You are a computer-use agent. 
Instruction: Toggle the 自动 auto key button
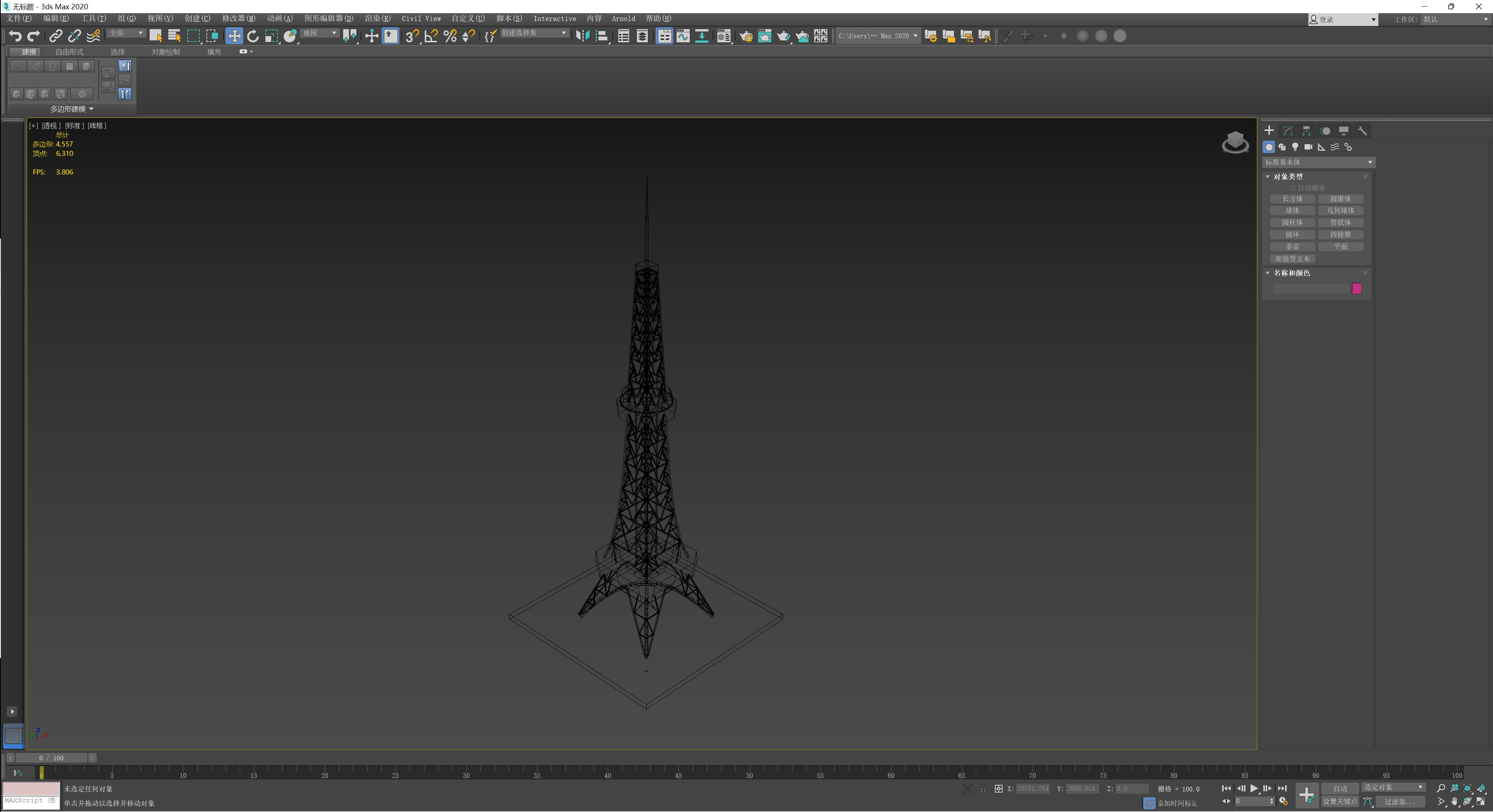(x=1340, y=788)
